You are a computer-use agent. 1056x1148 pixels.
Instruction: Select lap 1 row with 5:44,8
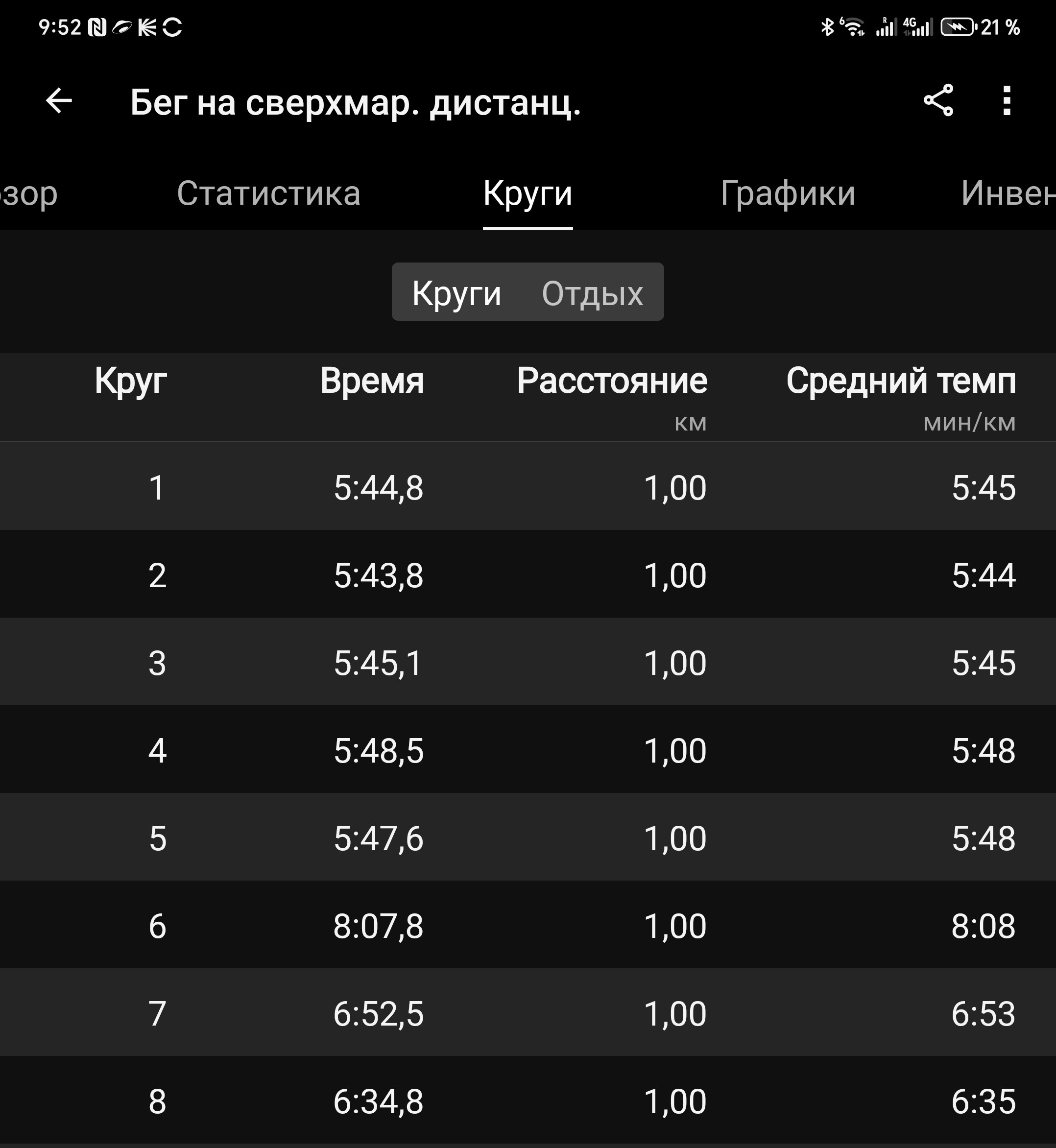(528, 487)
